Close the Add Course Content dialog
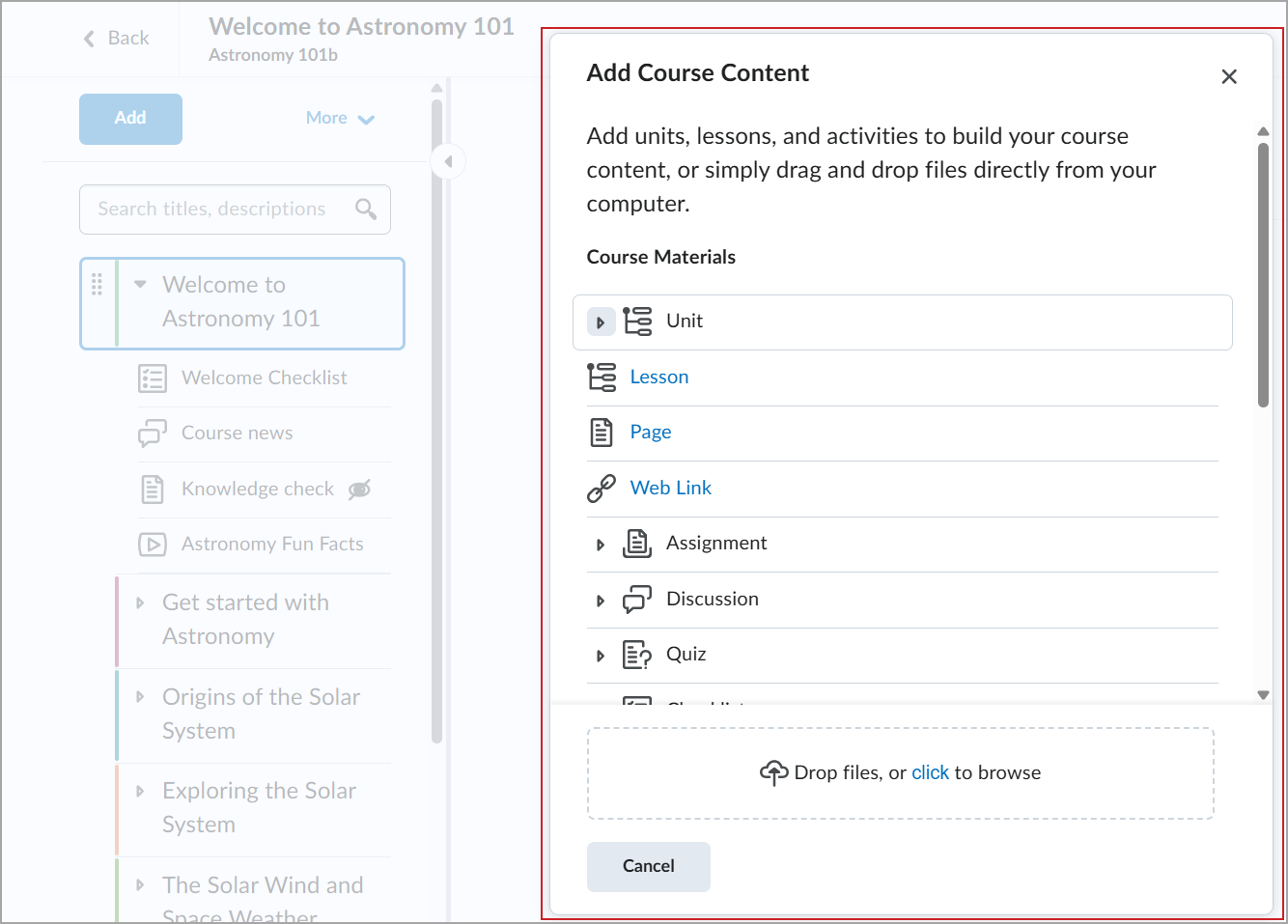 [x=1229, y=76]
